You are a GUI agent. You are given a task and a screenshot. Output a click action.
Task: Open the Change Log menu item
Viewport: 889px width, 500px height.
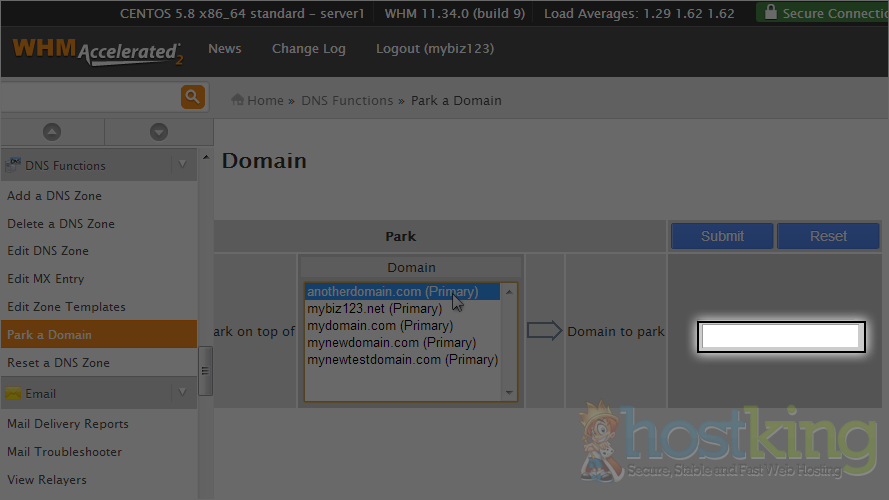[308, 49]
